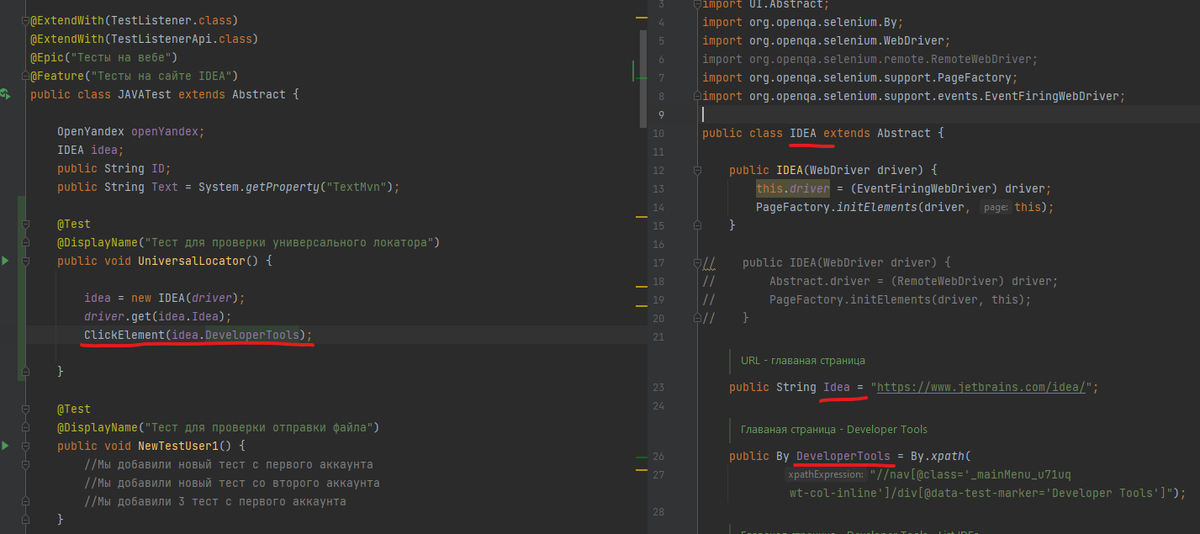The width and height of the screenshot is (1200, 534).
Task: Click the UniversalLocator method name
Action: pyautogui.click(x=191, y=261)
